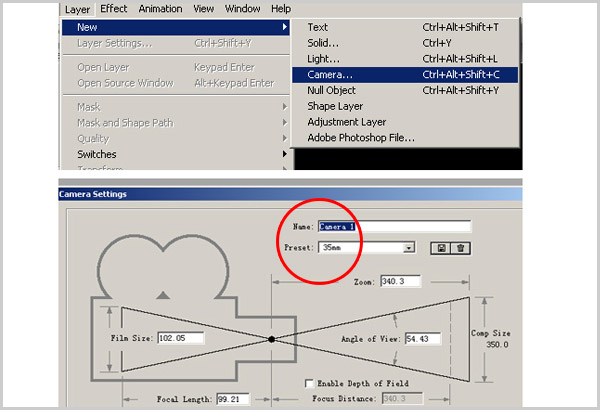Choose Adjustment Layer from the submenu

click(x=405, y=122)
